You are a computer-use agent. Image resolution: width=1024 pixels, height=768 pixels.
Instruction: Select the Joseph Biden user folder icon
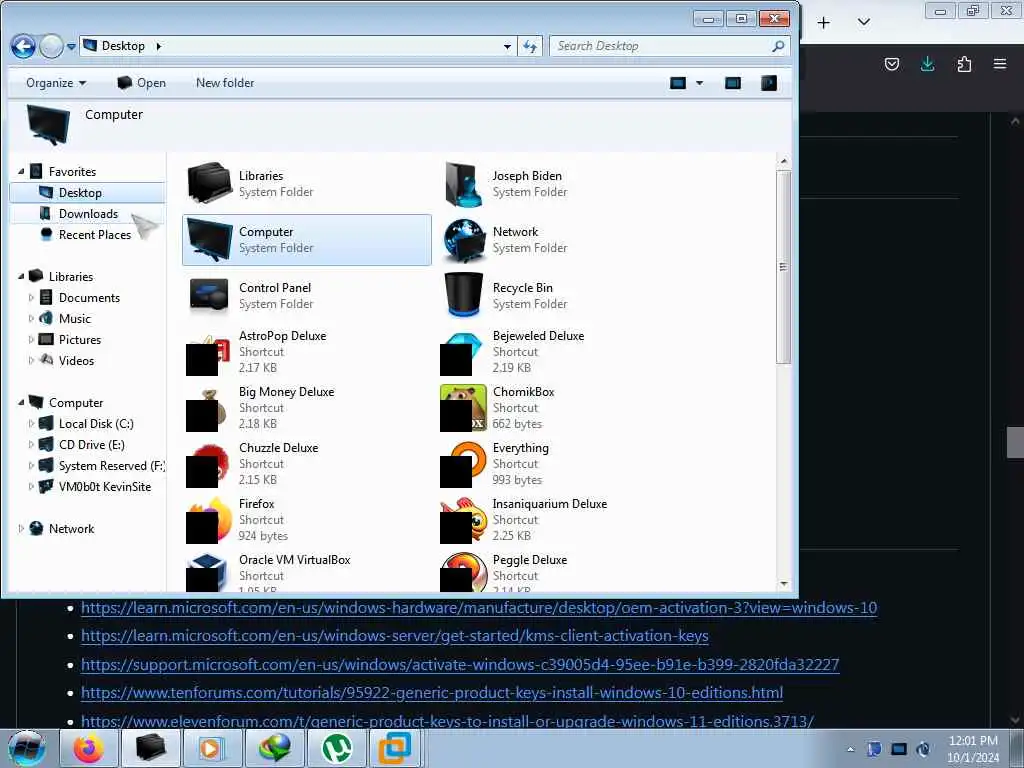pos(560,184)
